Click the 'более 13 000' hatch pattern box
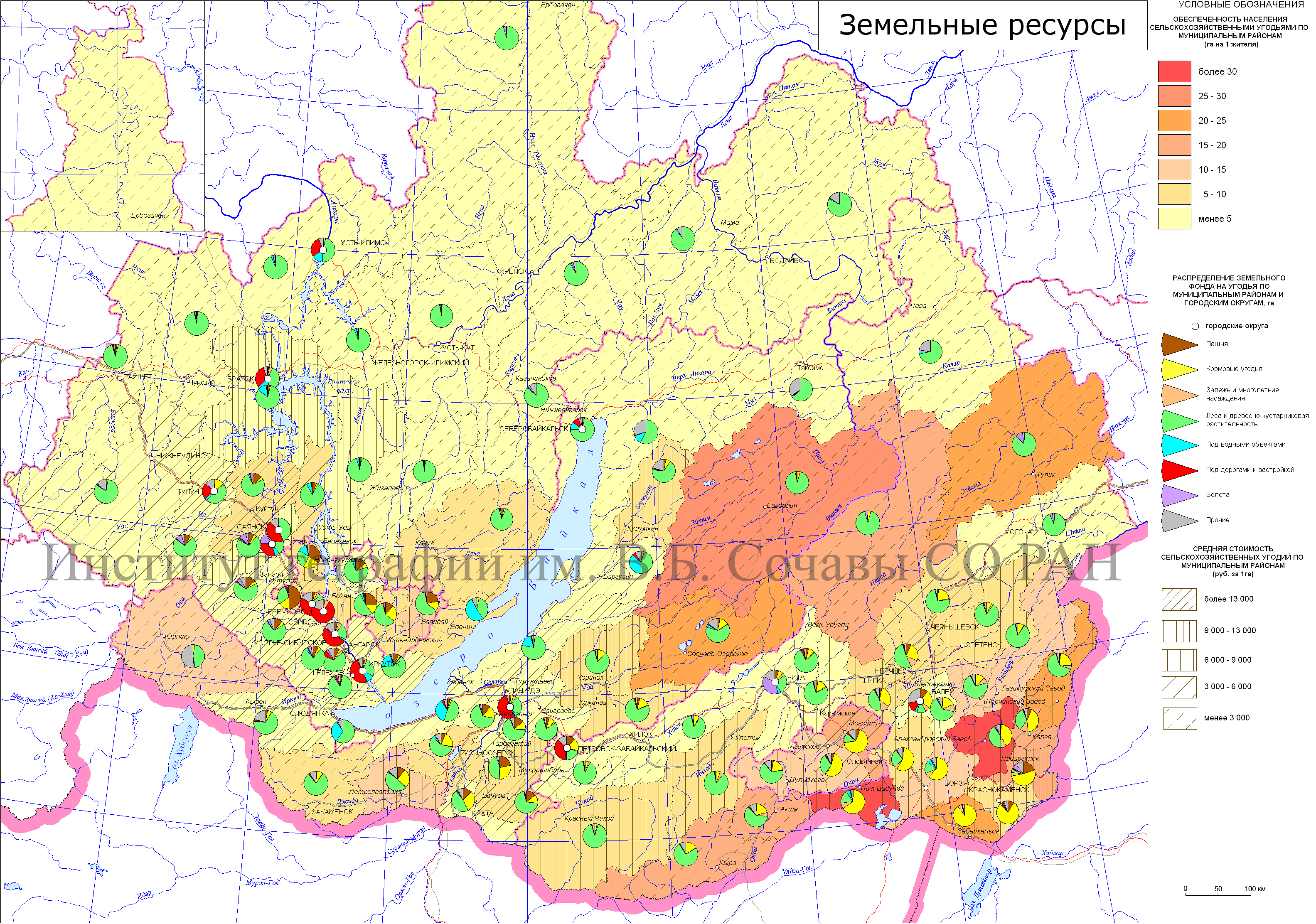The height and width of the screenshot is (924, 1316). 1179,599
